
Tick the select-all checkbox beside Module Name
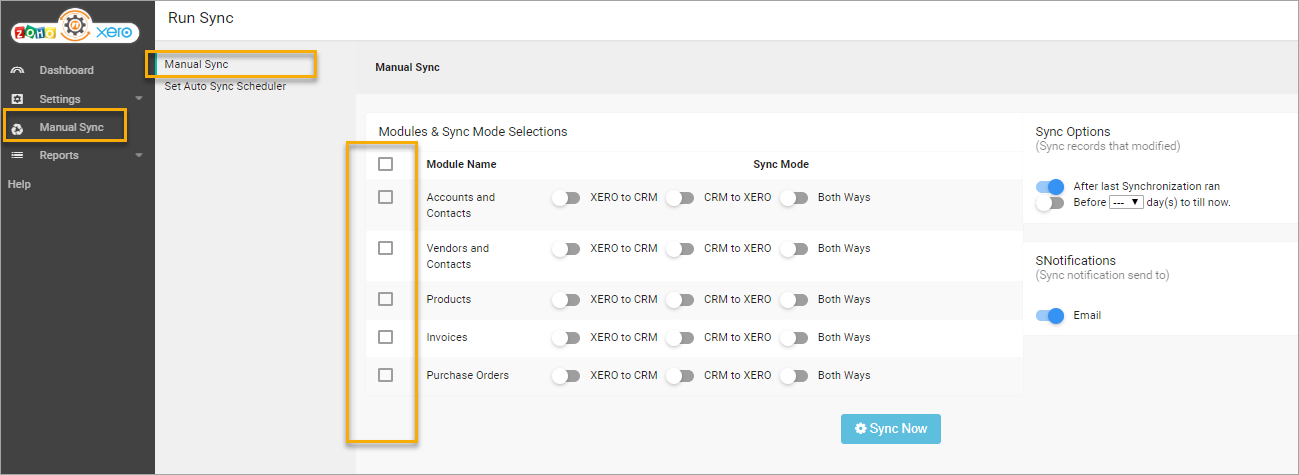(385, 164)
